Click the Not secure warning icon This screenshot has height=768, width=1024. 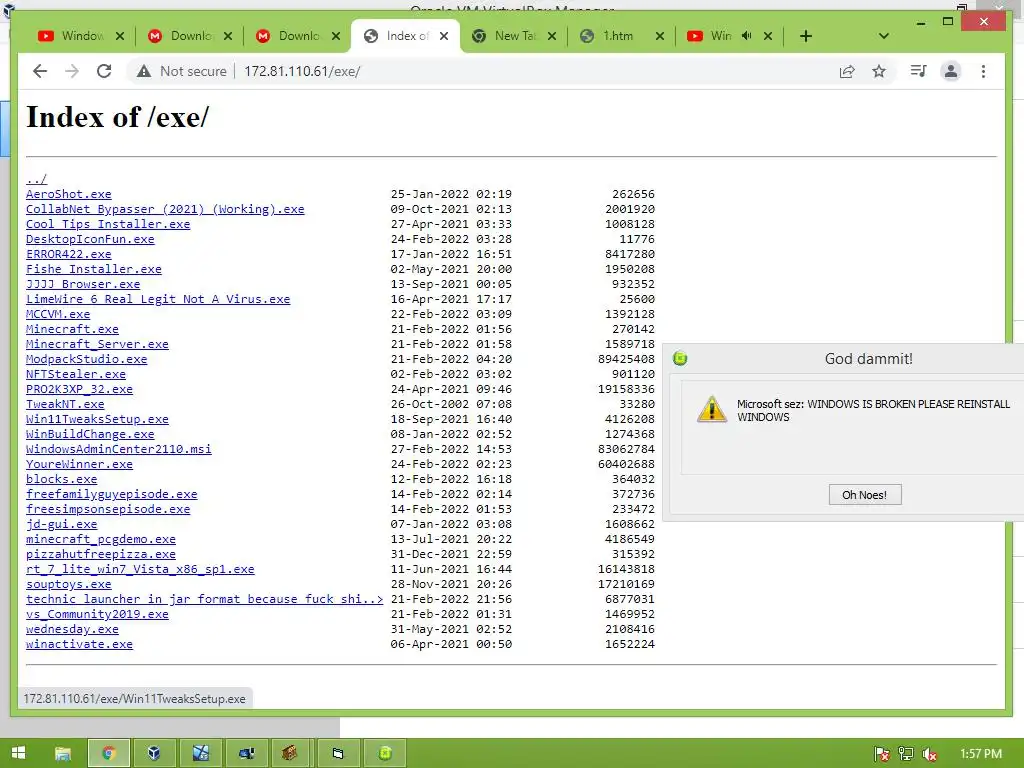[x=144, y=71]
